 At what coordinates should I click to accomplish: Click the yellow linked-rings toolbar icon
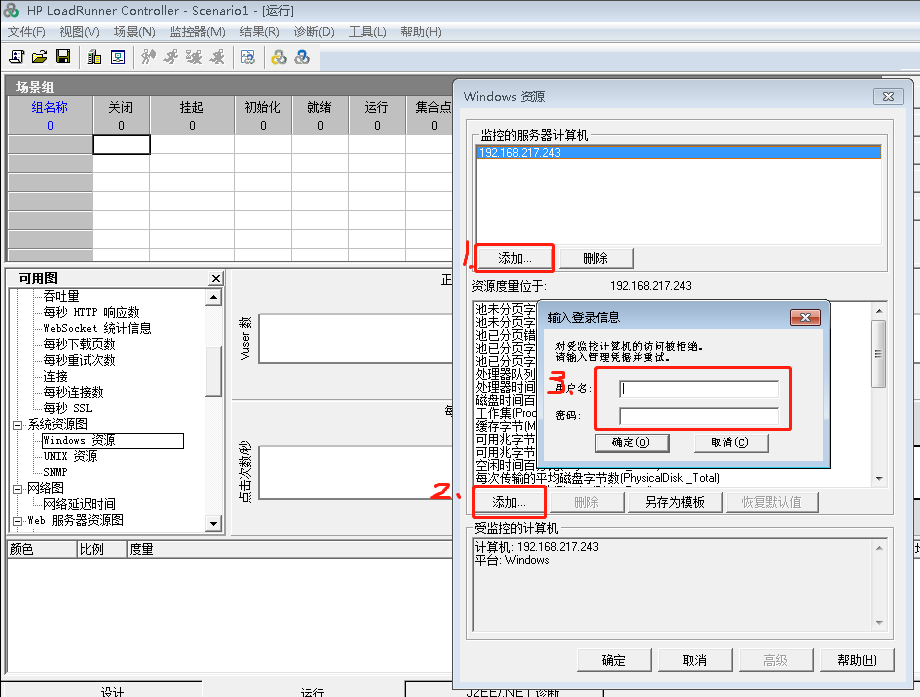[x=279, y=57]
